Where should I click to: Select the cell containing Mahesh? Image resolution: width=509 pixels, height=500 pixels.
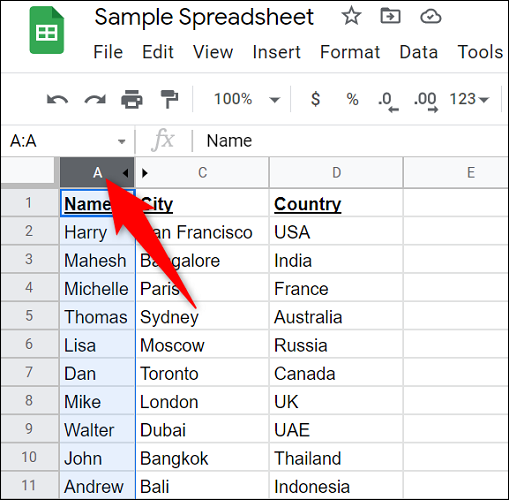[97, 259]
